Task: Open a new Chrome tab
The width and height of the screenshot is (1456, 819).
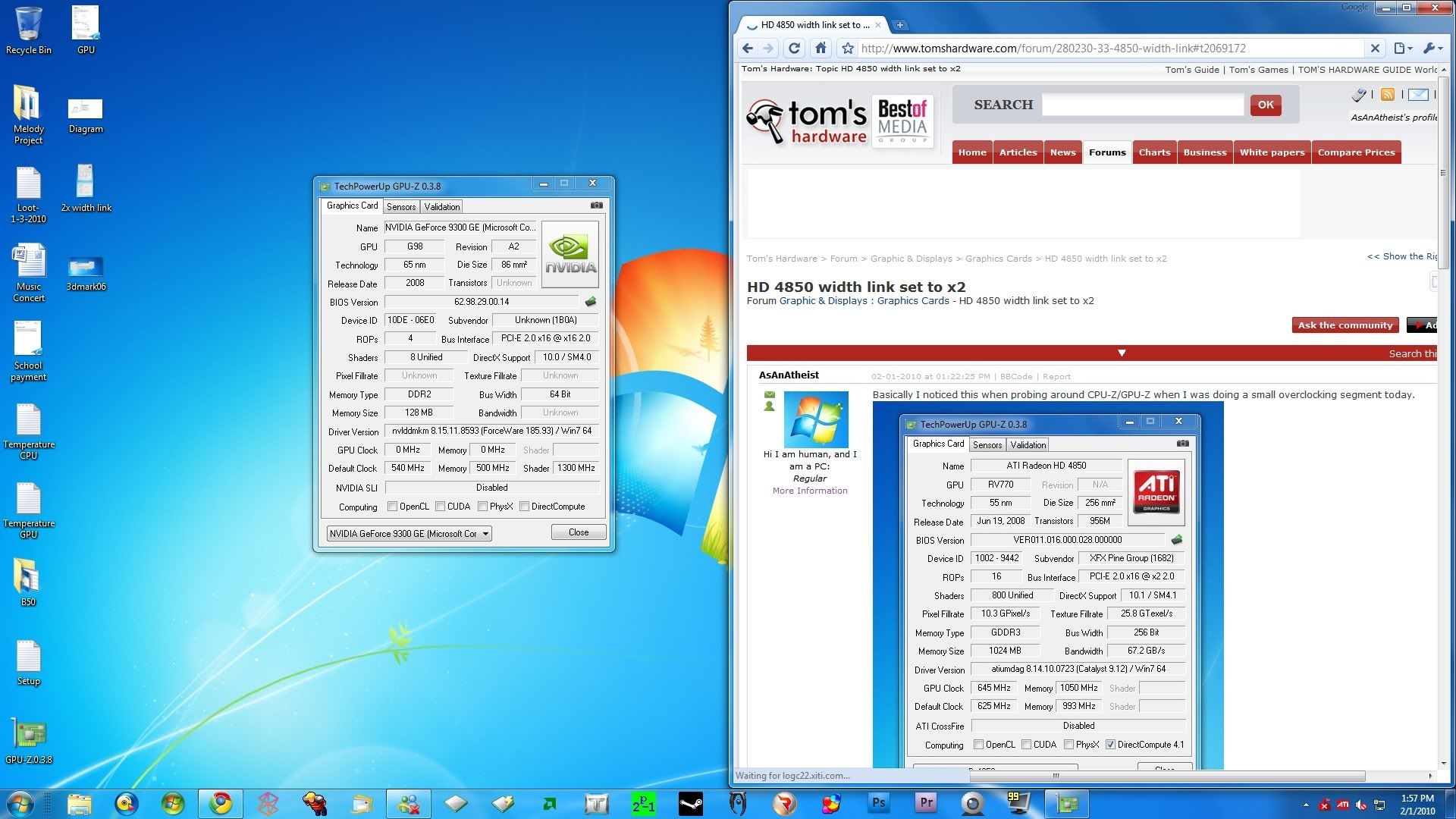Action: click(899, 25)
